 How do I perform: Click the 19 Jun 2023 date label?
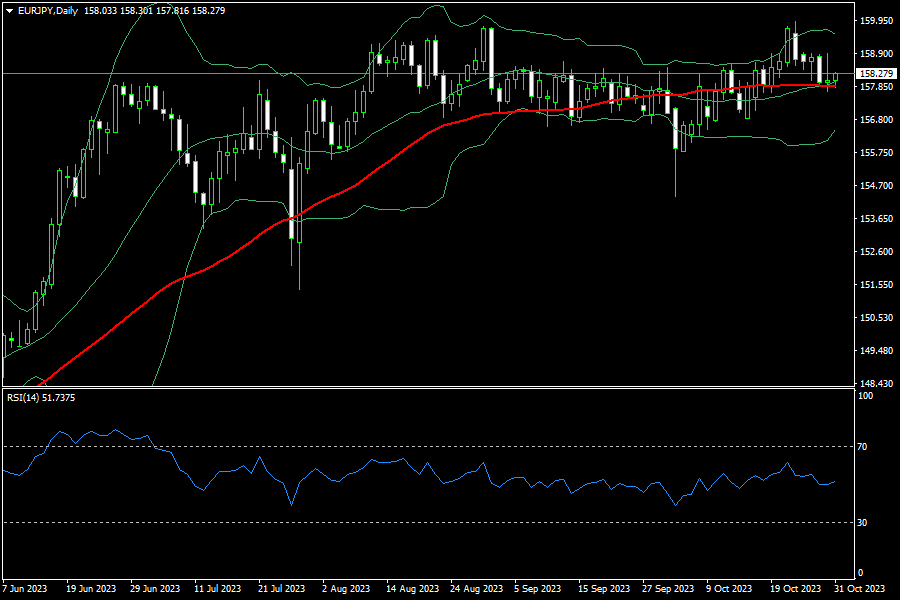tap(91, 589)
